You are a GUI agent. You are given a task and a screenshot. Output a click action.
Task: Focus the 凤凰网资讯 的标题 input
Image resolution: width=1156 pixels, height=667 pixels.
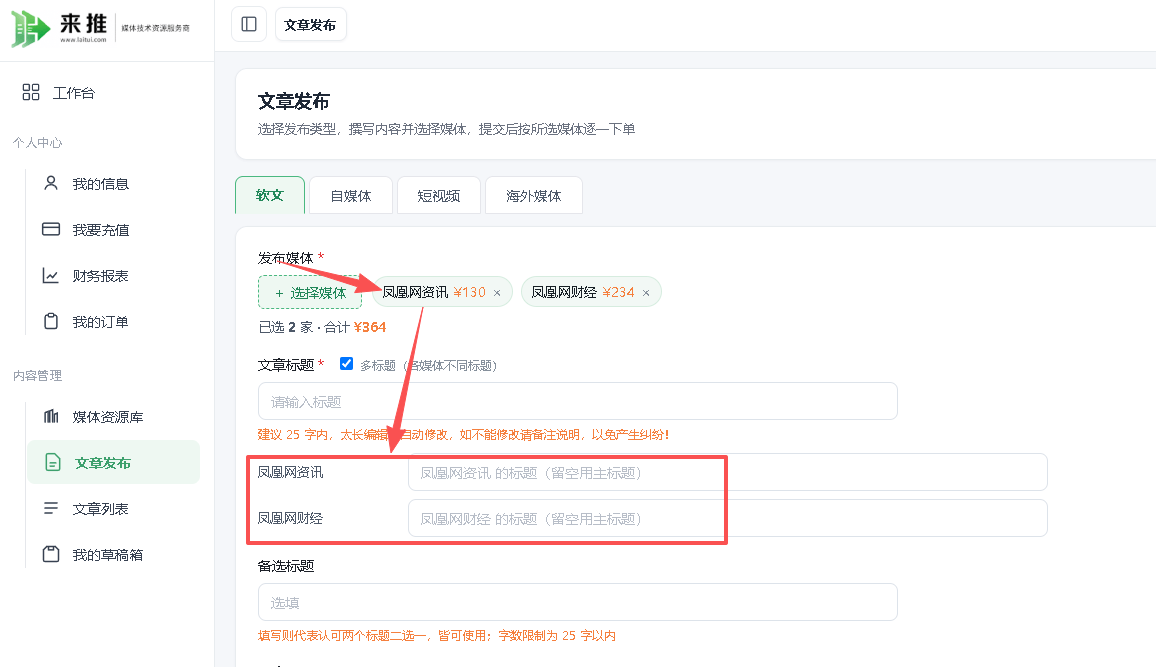coord(728,472)
